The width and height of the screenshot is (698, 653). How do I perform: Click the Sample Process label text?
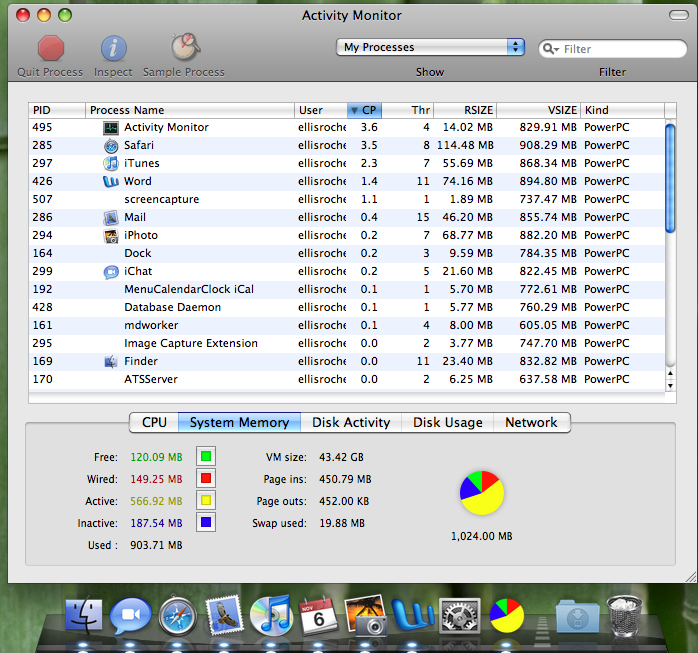coord(184,72)
